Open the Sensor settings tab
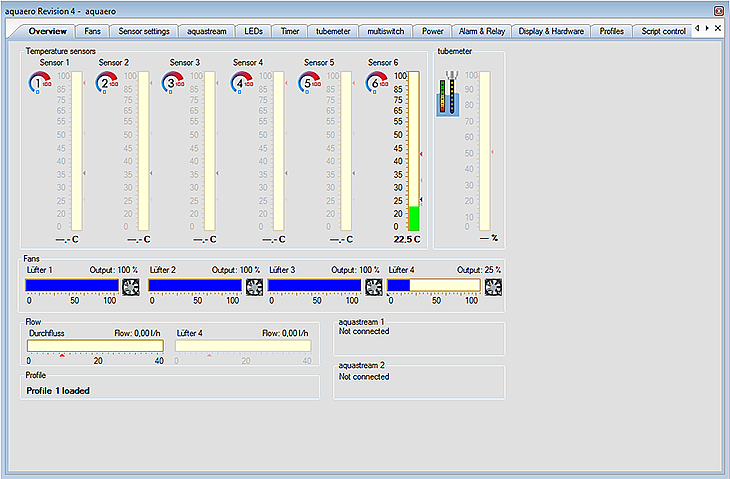730x479 pixels. pyautogui.click(x=144, y=31)
